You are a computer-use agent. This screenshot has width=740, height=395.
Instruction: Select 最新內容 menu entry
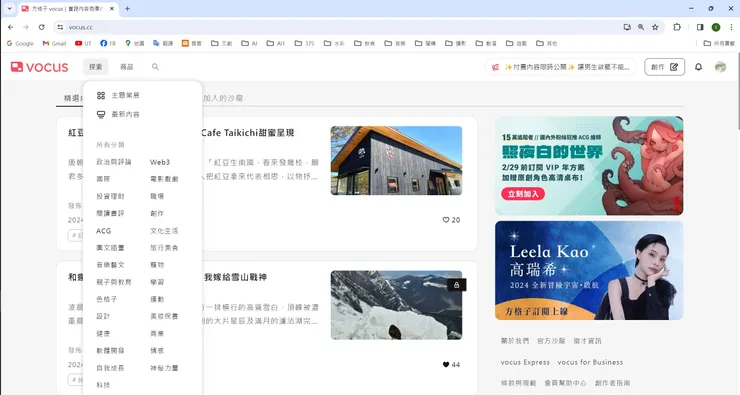[118, 114]
